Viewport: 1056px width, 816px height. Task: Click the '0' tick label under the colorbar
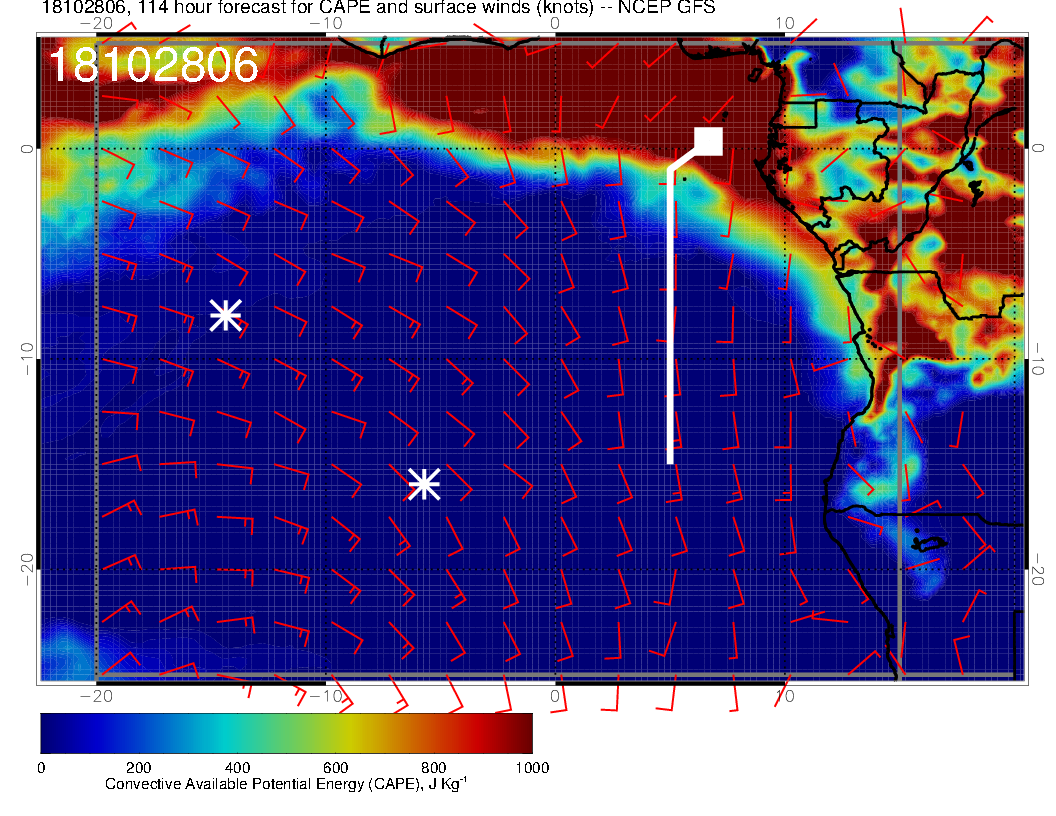[x=41, y=768]
